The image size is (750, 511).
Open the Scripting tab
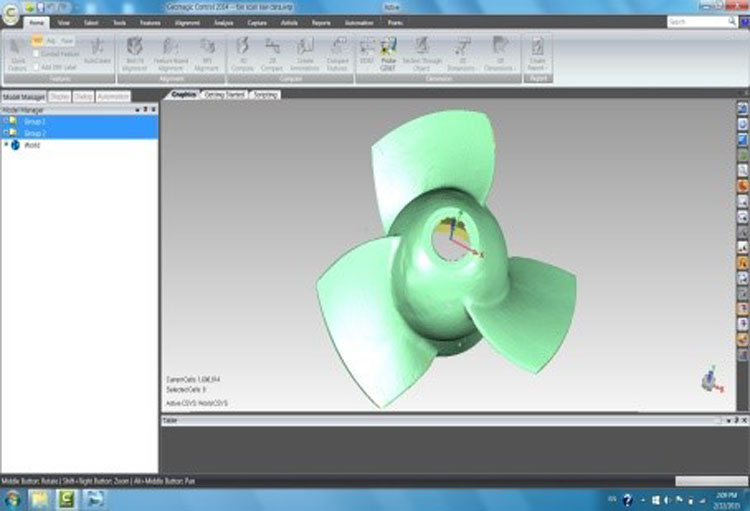[265, 95]
